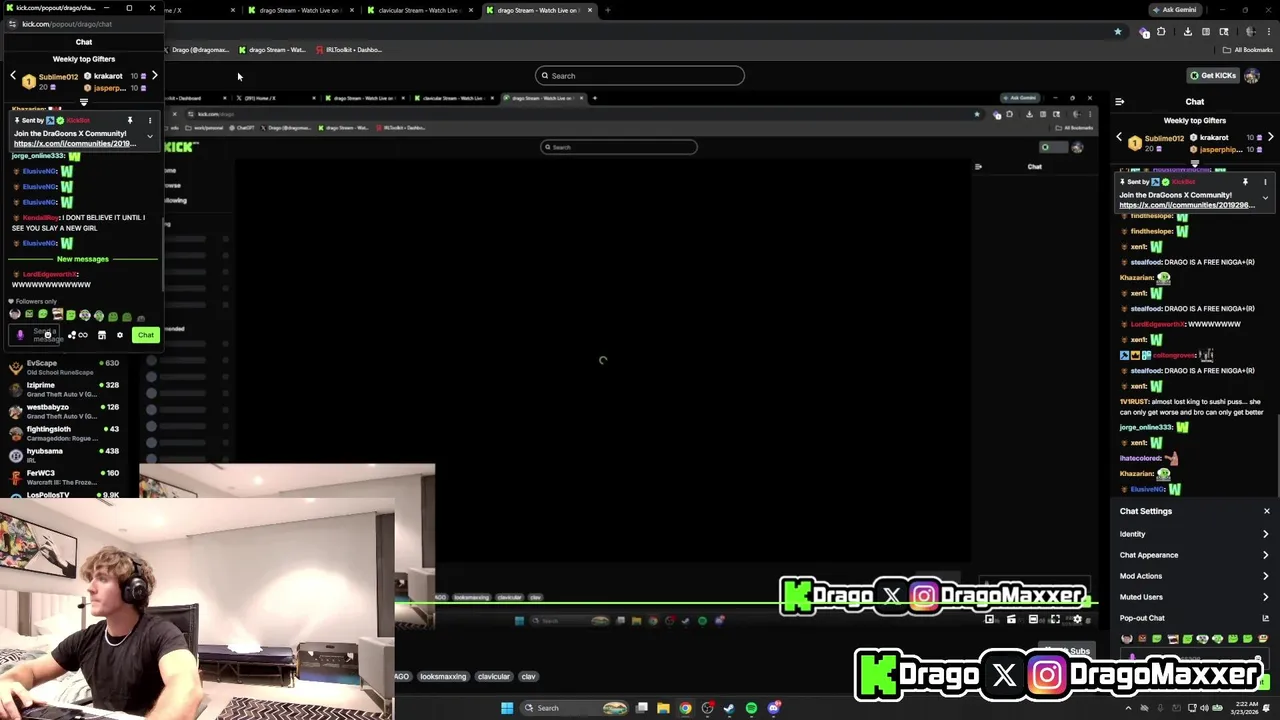Image resolution: width=1280 pixels, height=720 pixels.
Task: Open the FerWC3 channel in sidebar
Action: tap(63, 477)
